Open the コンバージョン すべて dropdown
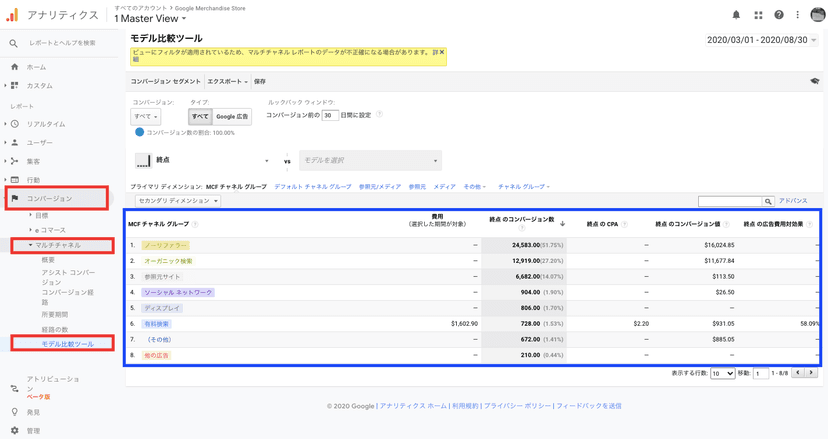This screenshot has height=439, width=828. [146, 116]
